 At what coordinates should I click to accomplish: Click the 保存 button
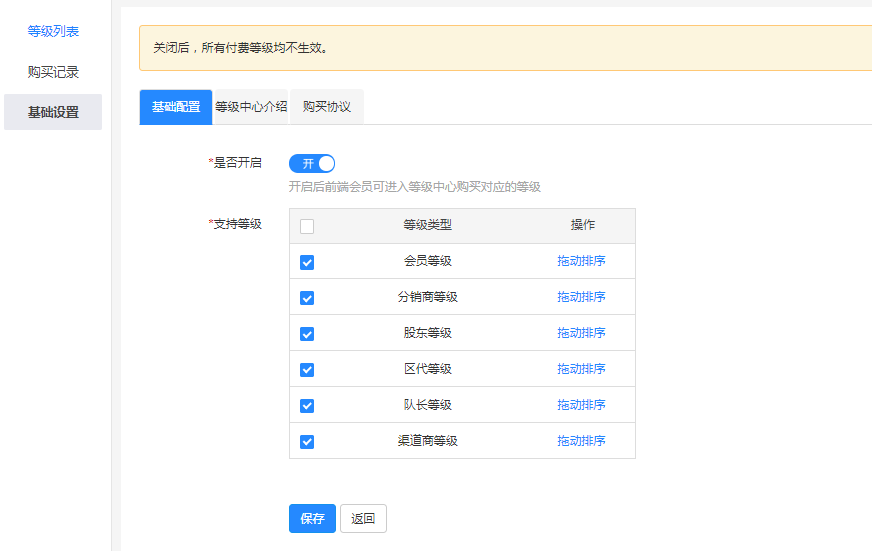312,518
